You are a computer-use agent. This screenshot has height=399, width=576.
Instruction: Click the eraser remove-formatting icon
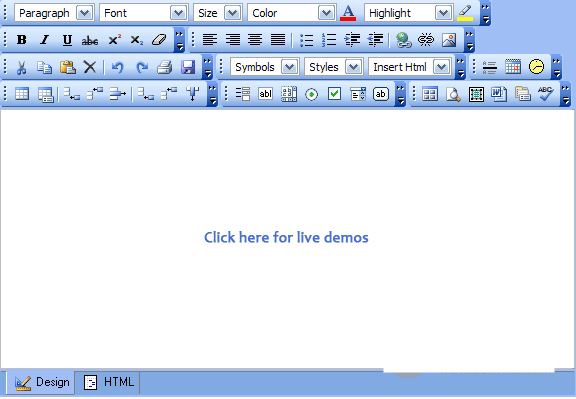159,40
